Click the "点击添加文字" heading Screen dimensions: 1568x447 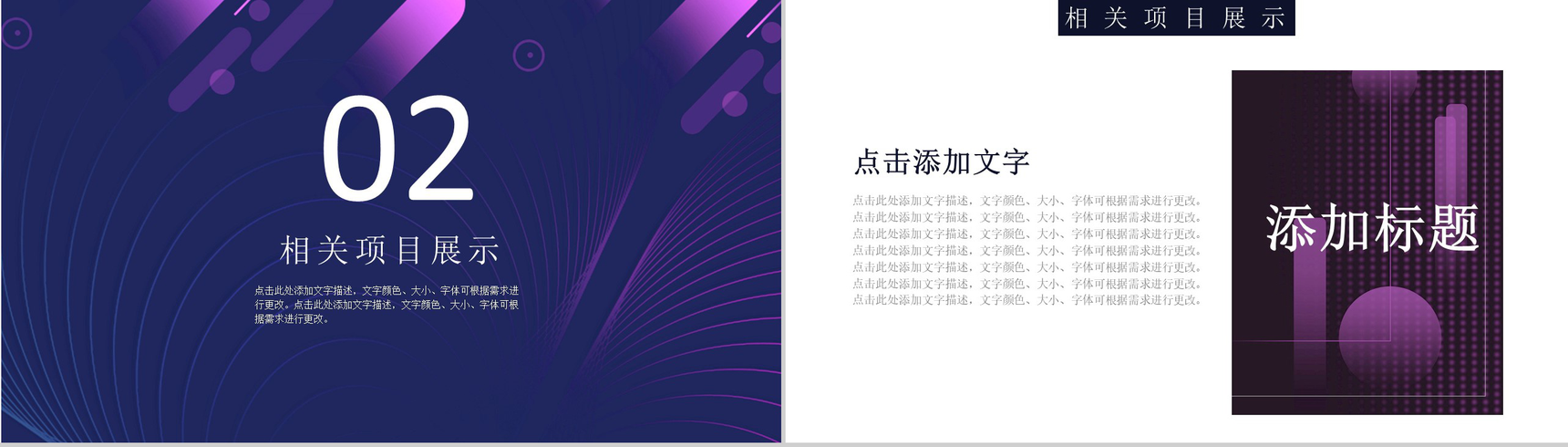click(941, 162)
